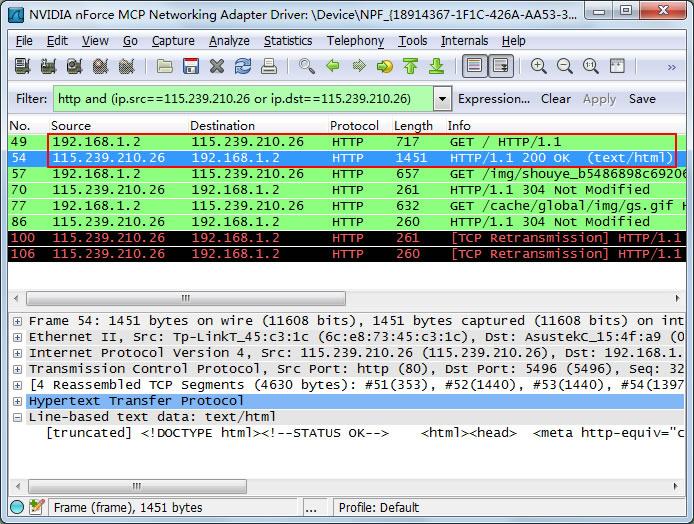Image resolution: width=694 pixels, height=524 pixels.
Task: Start a new live capture icon
Action: (x=74, y=66)
